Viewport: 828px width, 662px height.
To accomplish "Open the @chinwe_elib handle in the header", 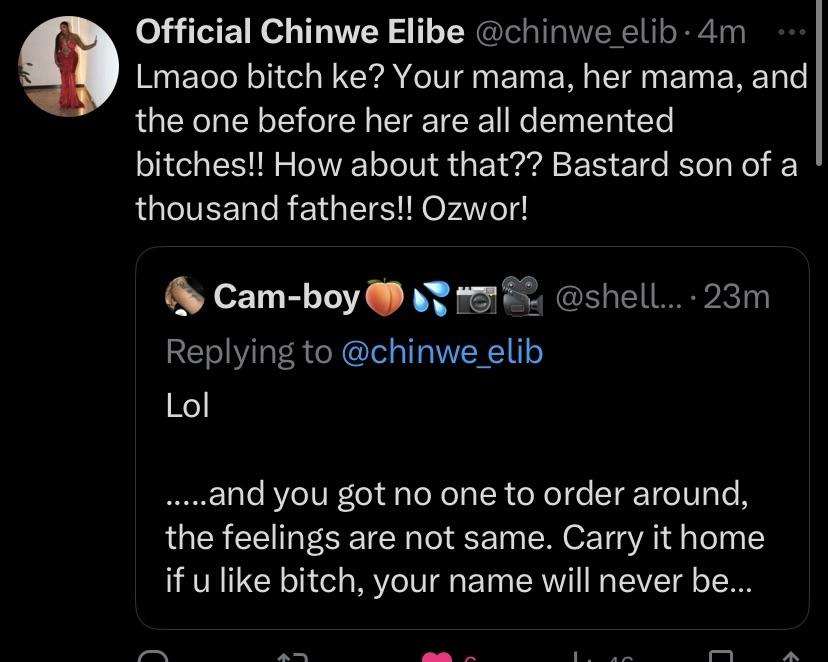I will point(576,33).
